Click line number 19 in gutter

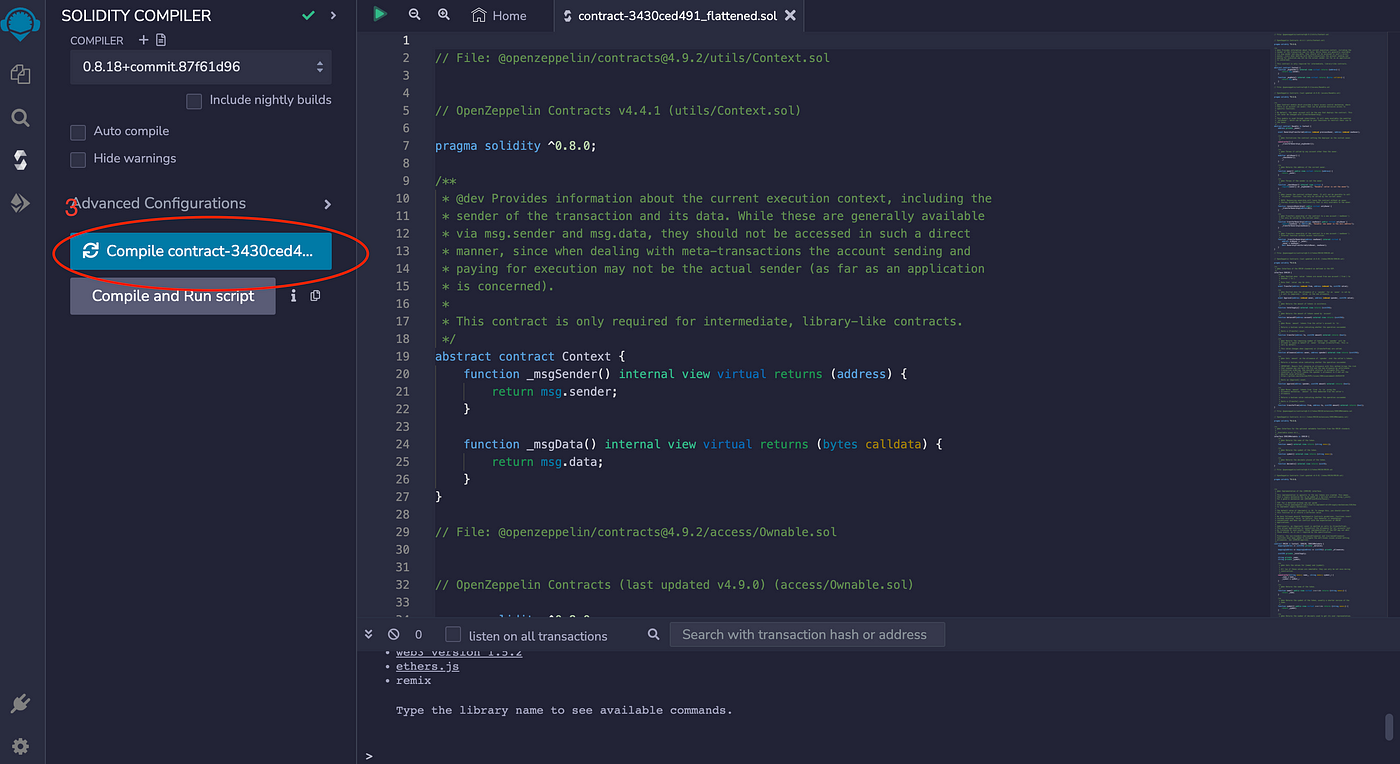point(402,356)
